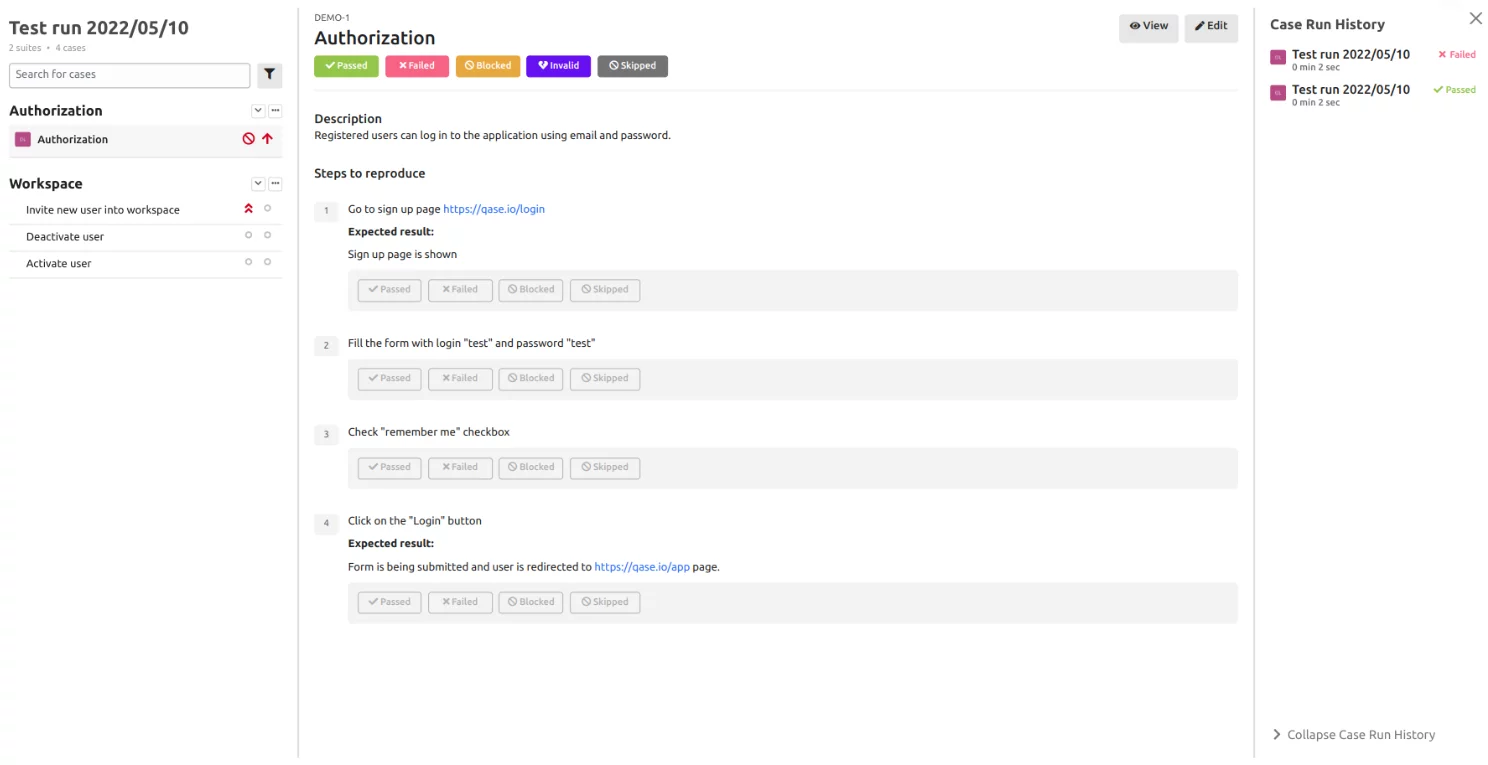This screenshot has height=765, width=1488.
Task: Open the passed Test run 2022/05/10 history entry
Action: click(1350, 90)
